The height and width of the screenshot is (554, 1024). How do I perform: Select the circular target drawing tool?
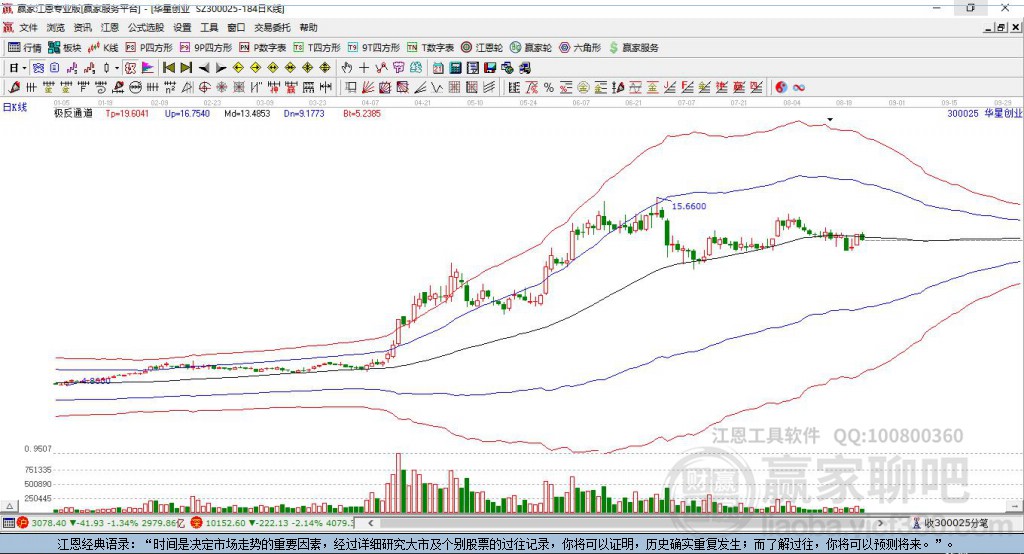coord(204,88)
